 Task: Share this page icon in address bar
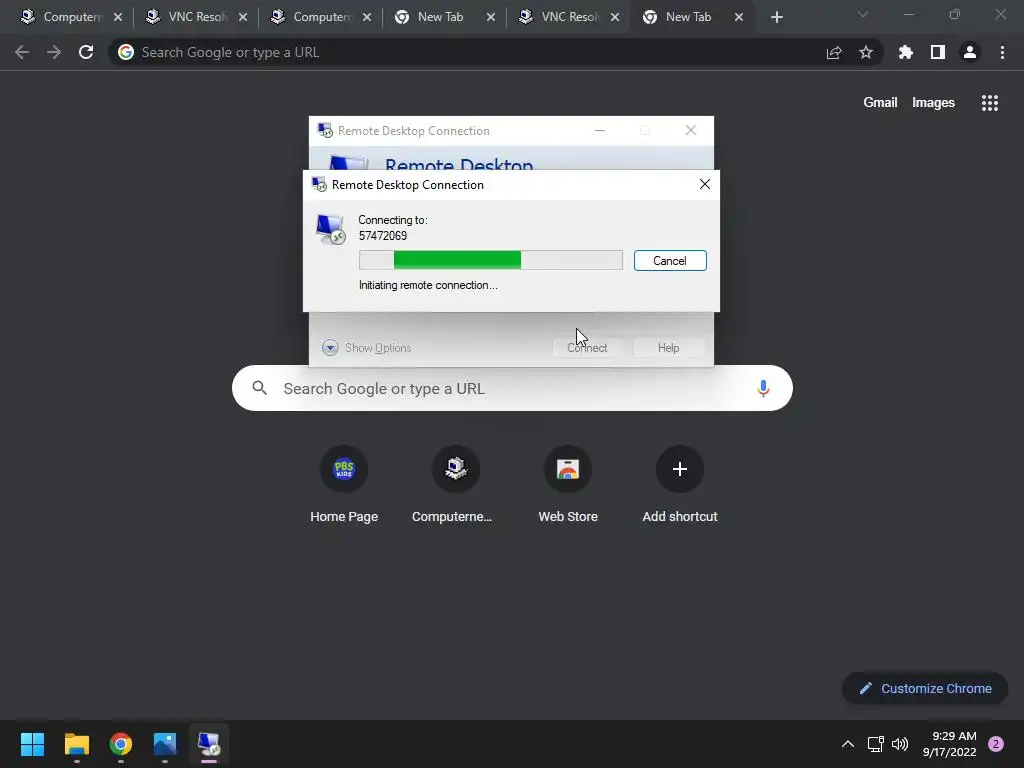click(x=834, y=52)
